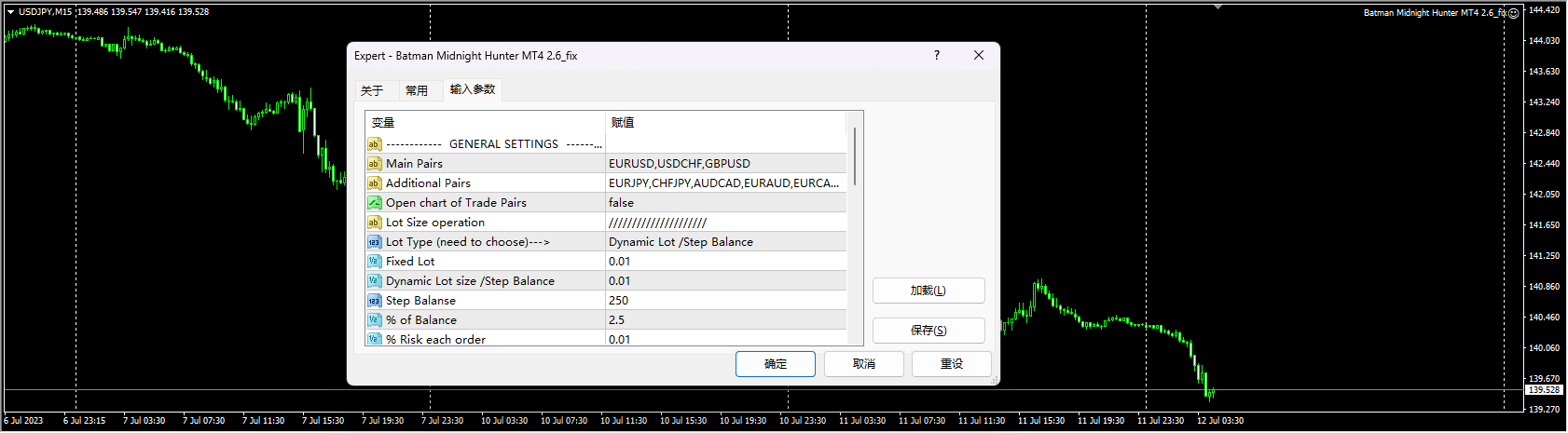Click the 保存(S) button
1568x433 pixels.
[928, 331]
